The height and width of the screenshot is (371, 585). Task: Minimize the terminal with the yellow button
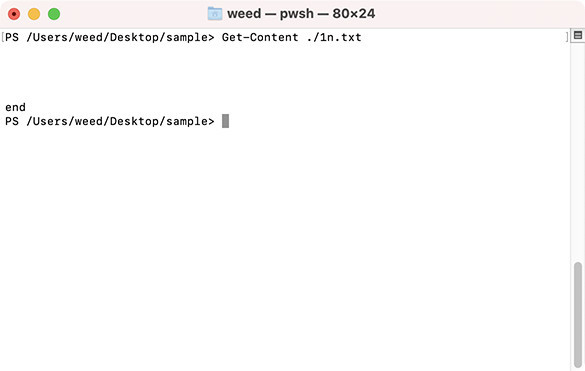coord(34,14)
